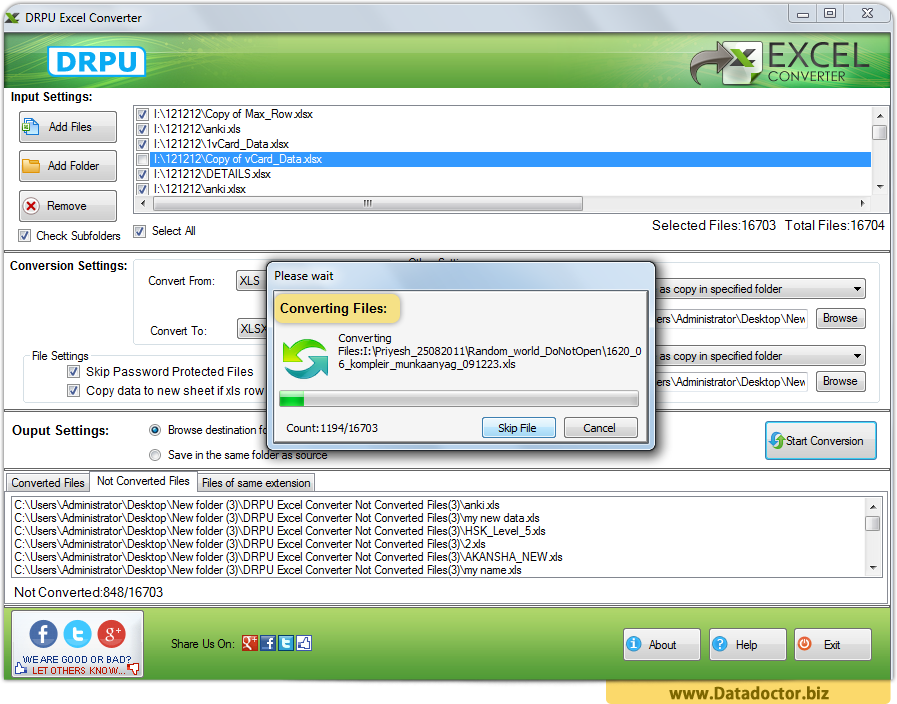Click the large Twitter circle icon
Viewport: 897px width, 704px height.
77,634
